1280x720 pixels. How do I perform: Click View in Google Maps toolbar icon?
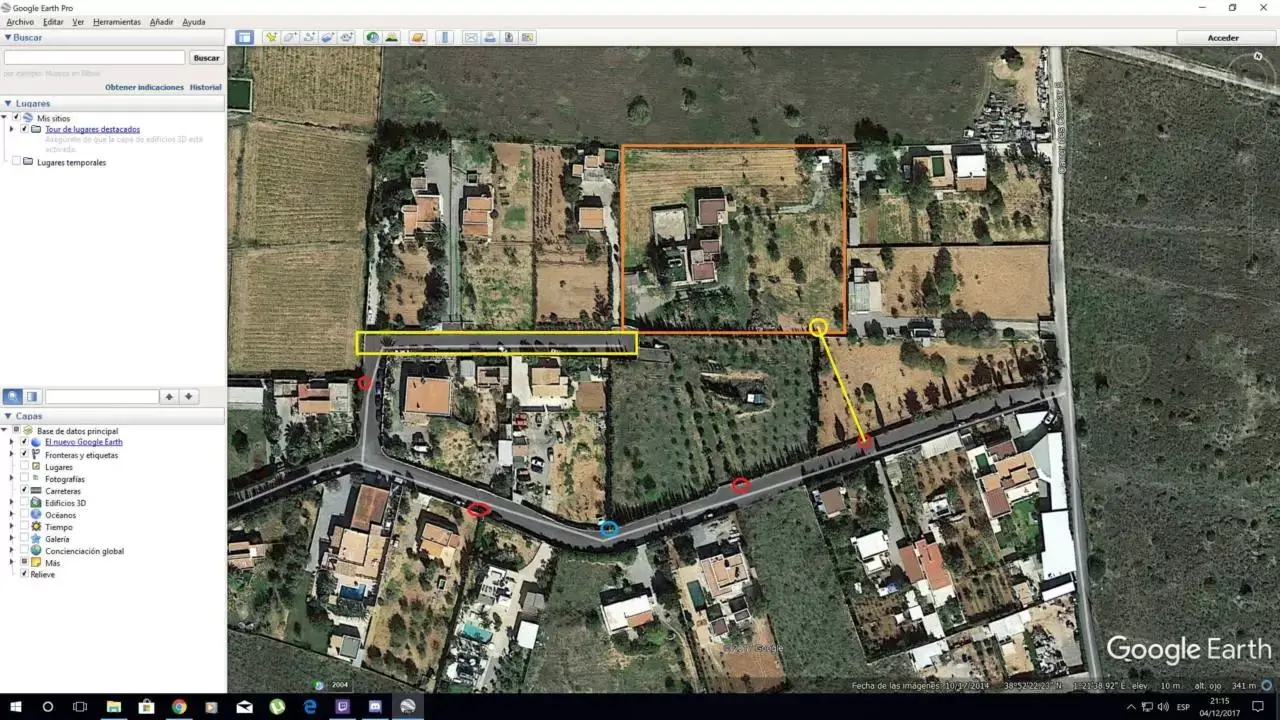pyautogui.click(x=528, y=37)
